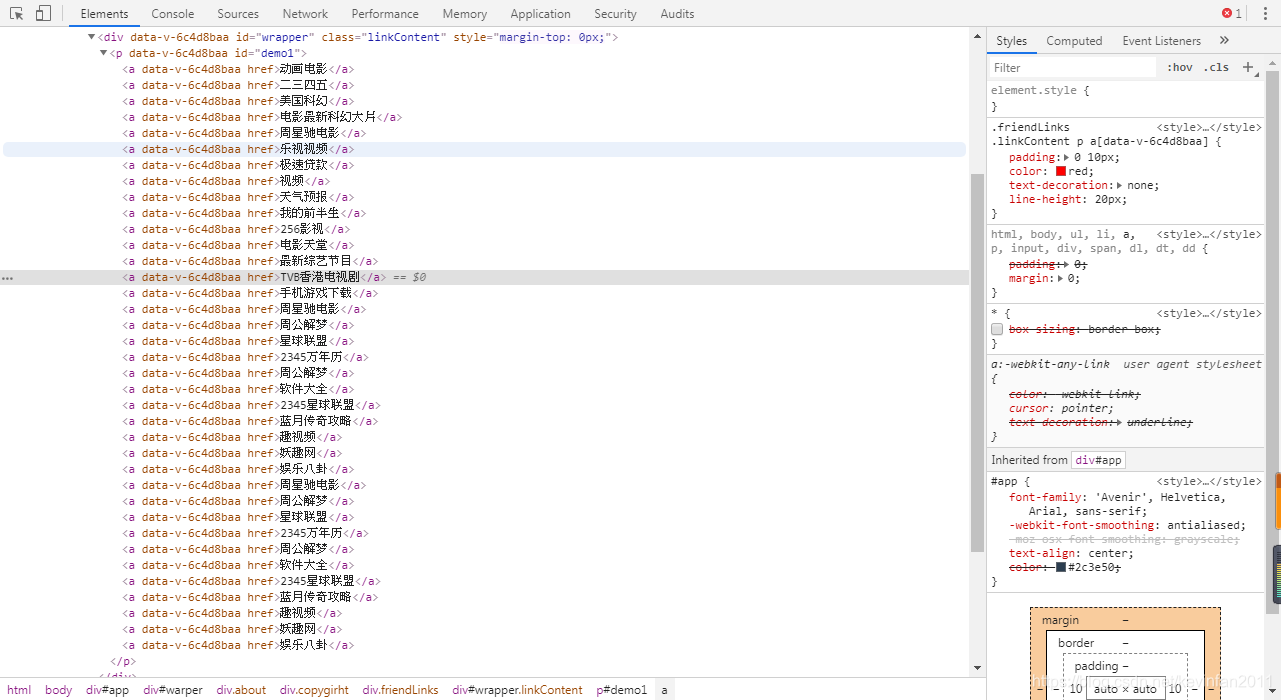Select div.copygirht breadcrumb
Image resolution: width=1281 pixels, height=700 pixels.
click(x=314, y=690)
